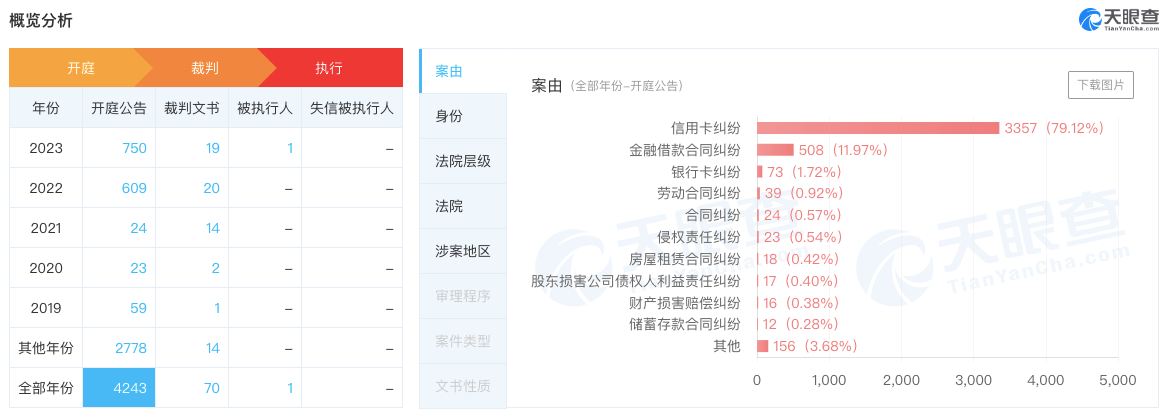
Task: Select the 裁判 stage tab
Action: (205, 68)
